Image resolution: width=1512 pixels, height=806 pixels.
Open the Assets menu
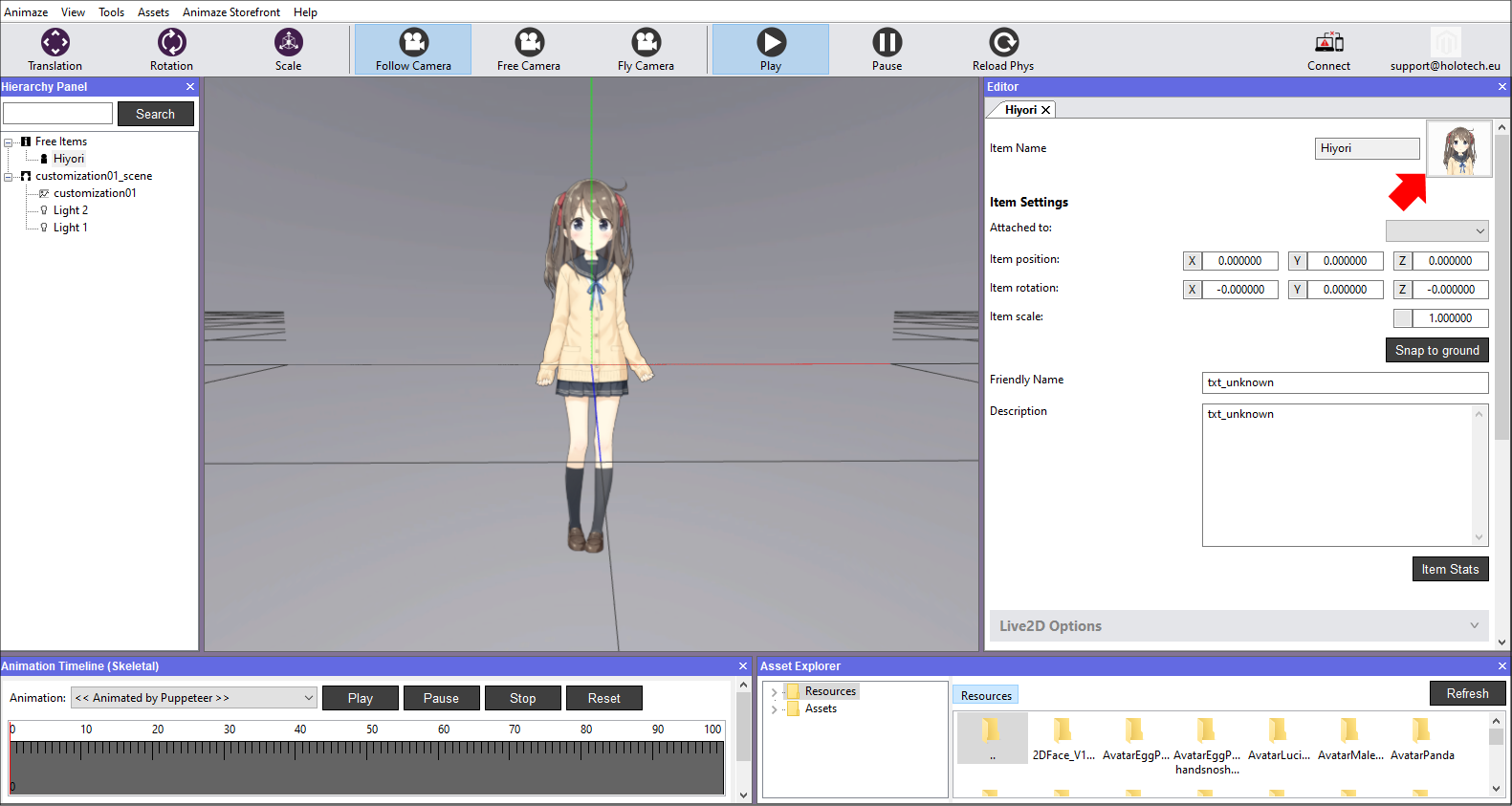(153, 12)
